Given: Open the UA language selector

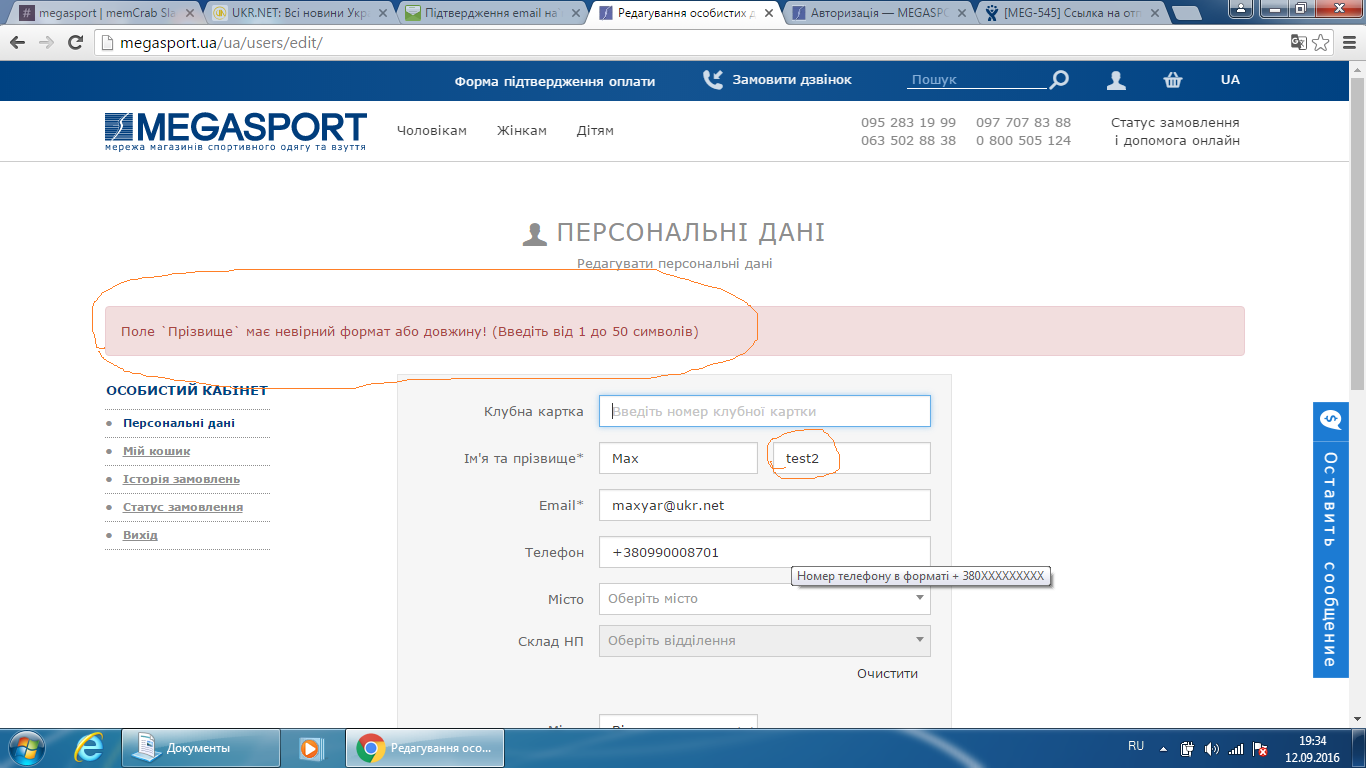Looking at the screenshot, I should pyautogui.click(x=1230, y=80).
